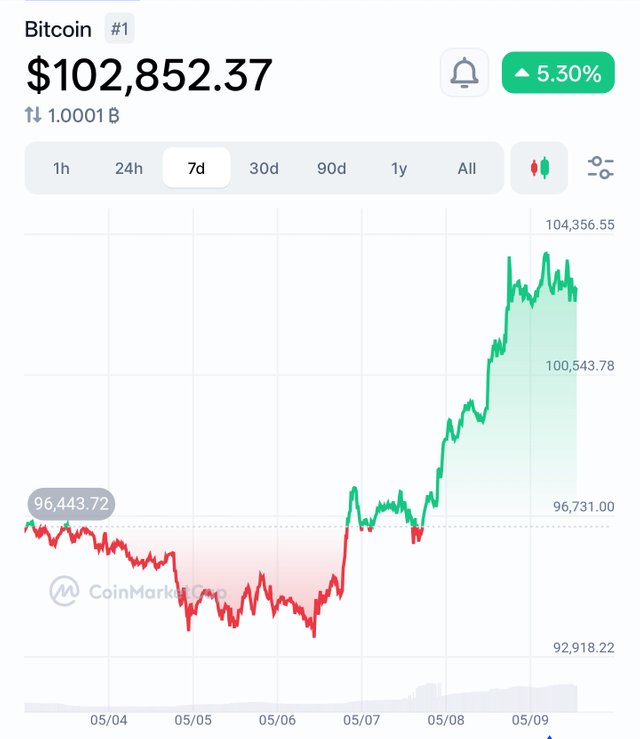The width and height of the screenshot is (640, 739).
Task: Tap the 96,443.72 opening price label
Action: pos(71,504)
